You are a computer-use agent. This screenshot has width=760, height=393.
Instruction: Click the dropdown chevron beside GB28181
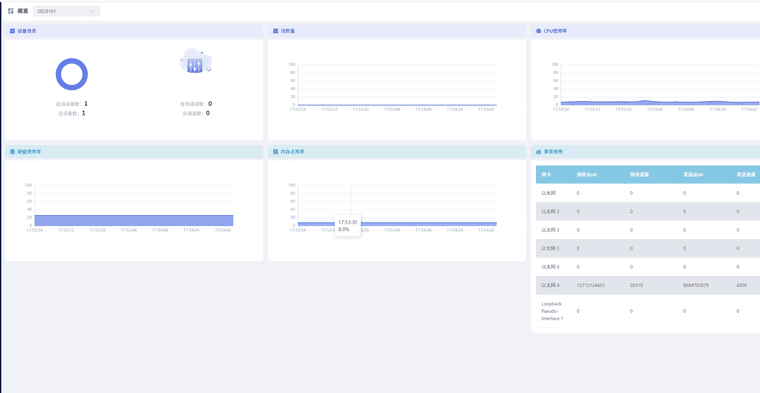click(92, 11)
